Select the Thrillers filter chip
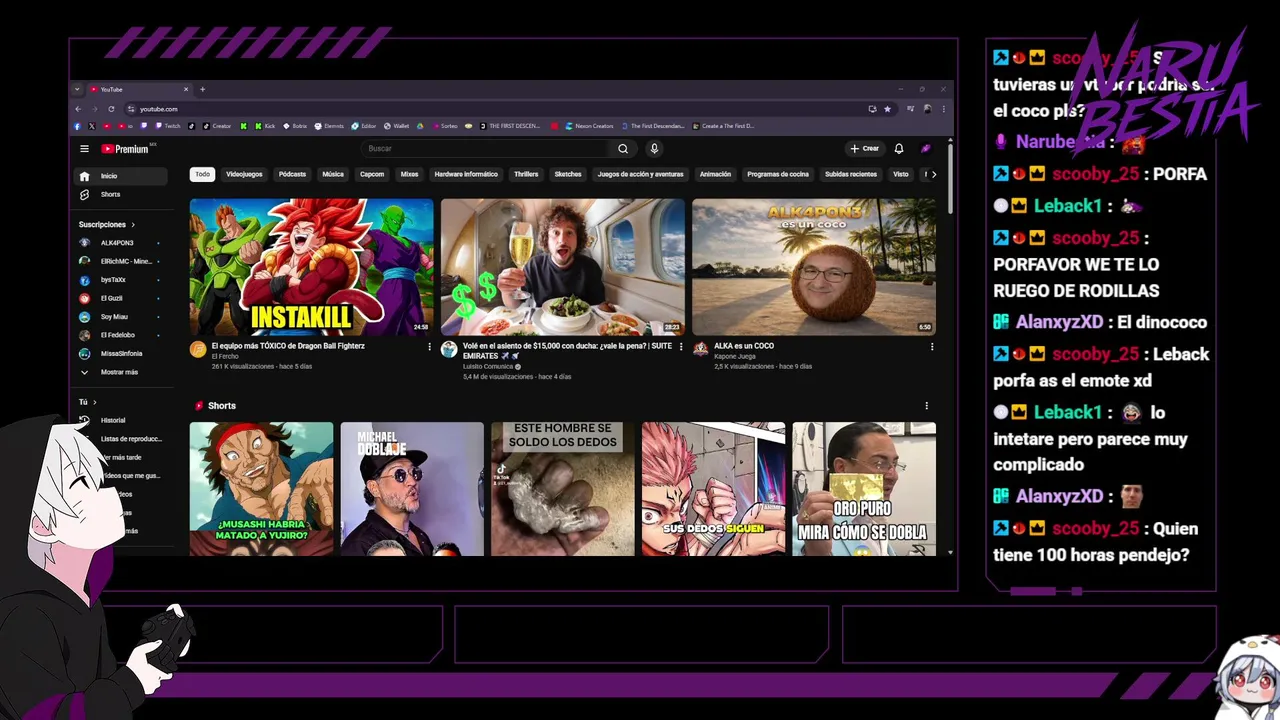Viewport: 1280px width, 720px height. pos(526,174)
